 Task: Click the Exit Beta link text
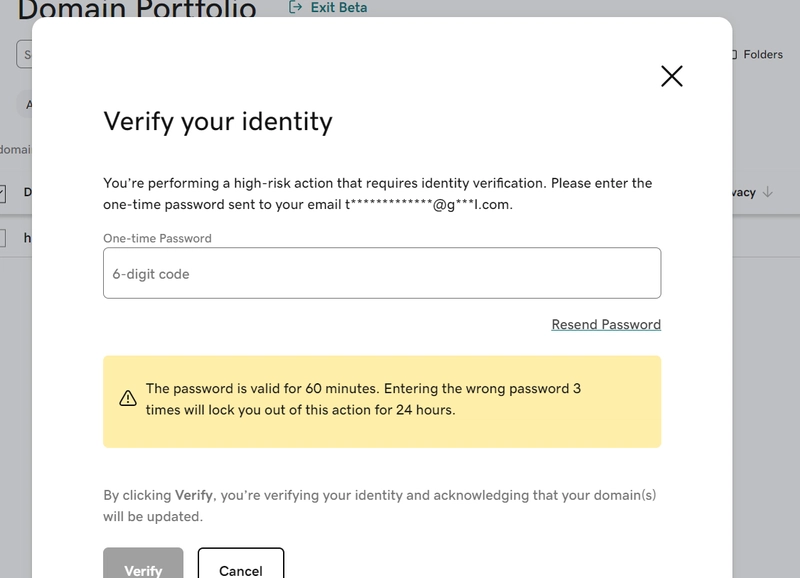(x=339, y=8)
